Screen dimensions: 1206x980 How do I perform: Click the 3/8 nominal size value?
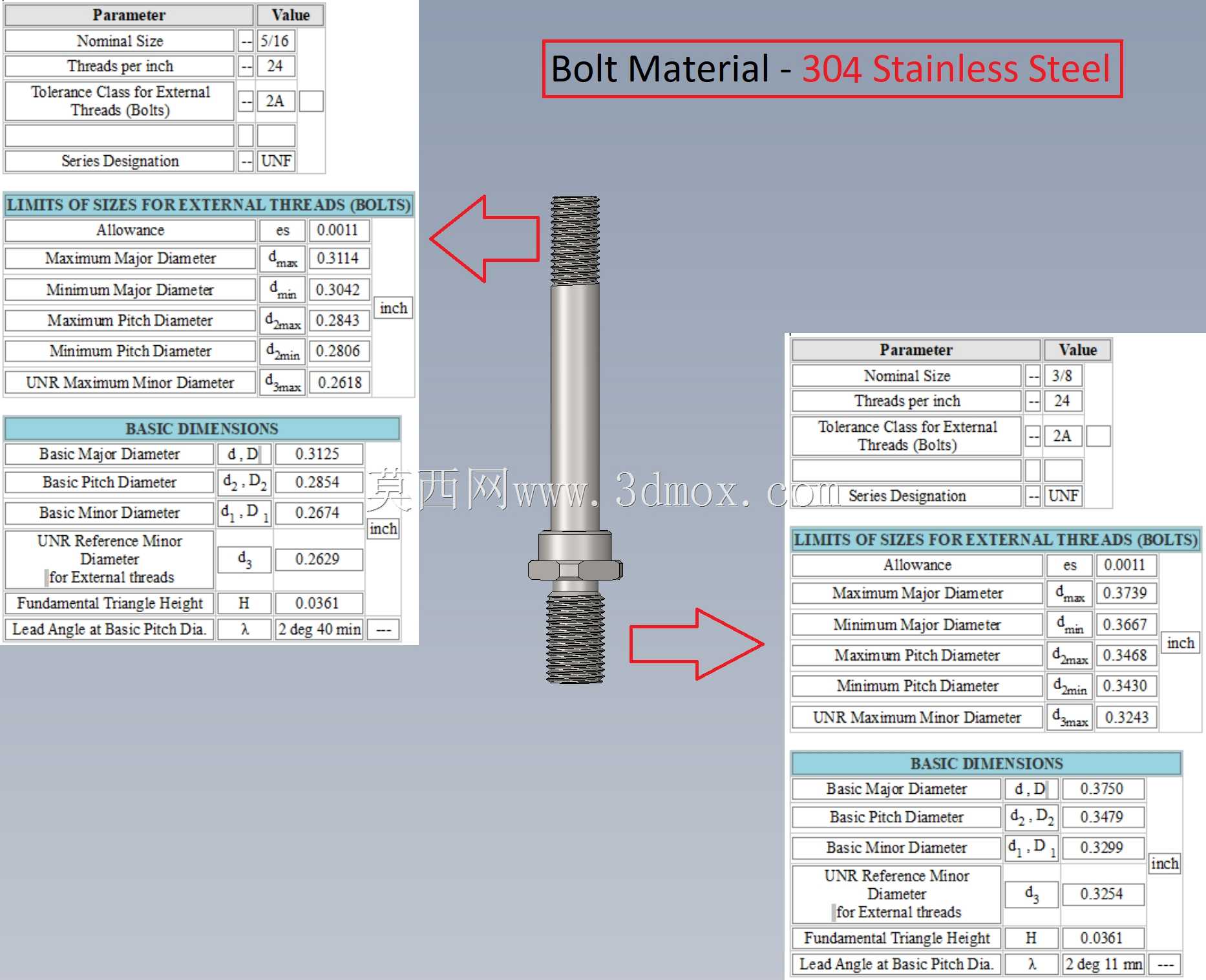1063,376
